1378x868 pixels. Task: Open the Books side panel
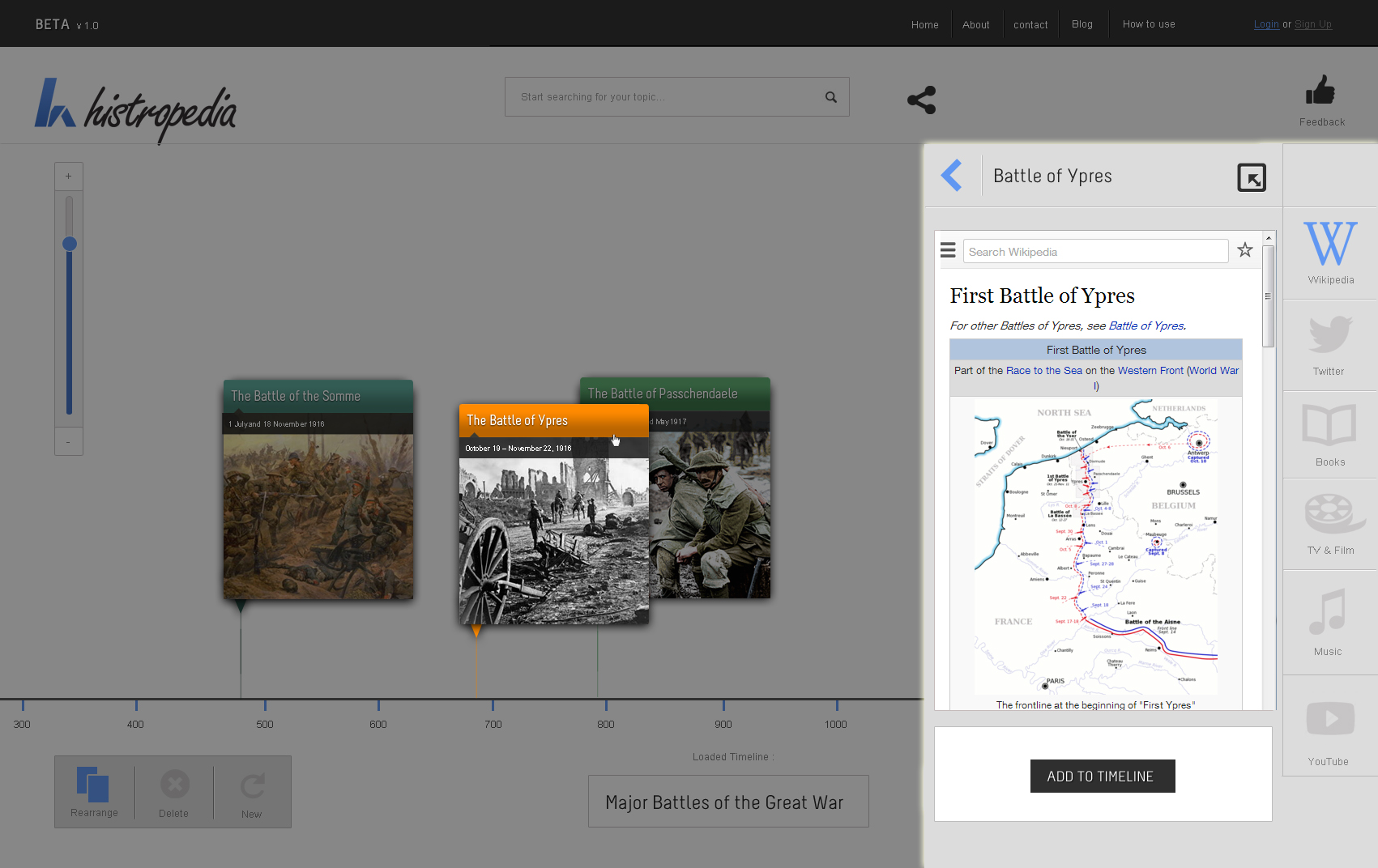click(x=1329, y=435)
